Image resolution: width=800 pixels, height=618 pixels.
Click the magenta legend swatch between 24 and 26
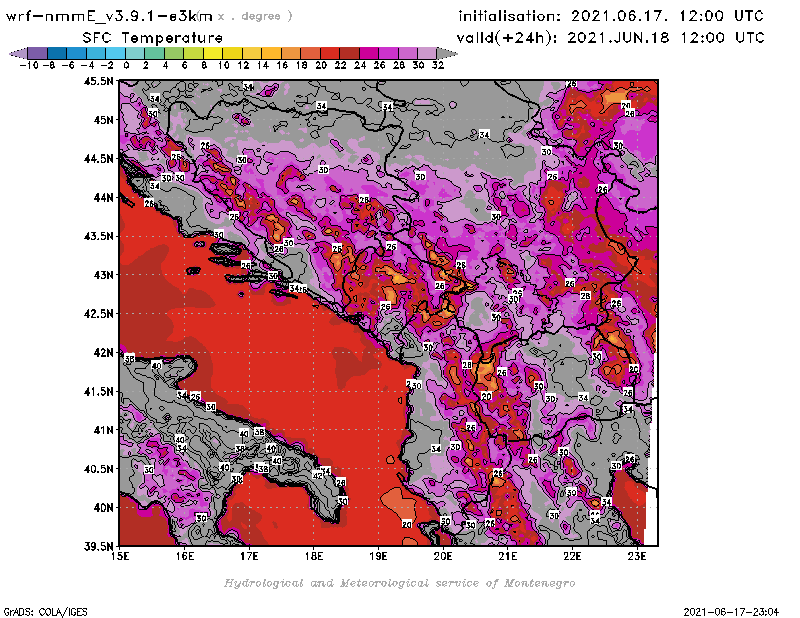coord(369,53)
